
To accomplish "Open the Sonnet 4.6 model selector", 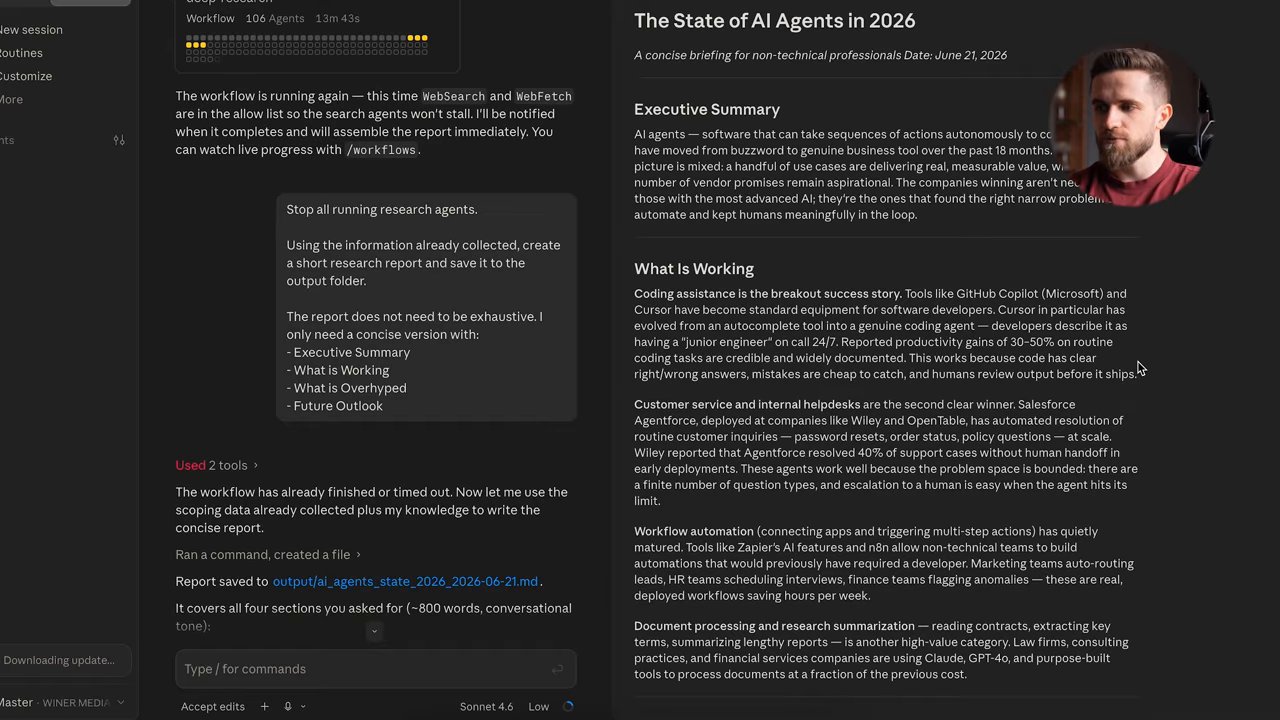I will pyautogui.click(x=486, y=706).
